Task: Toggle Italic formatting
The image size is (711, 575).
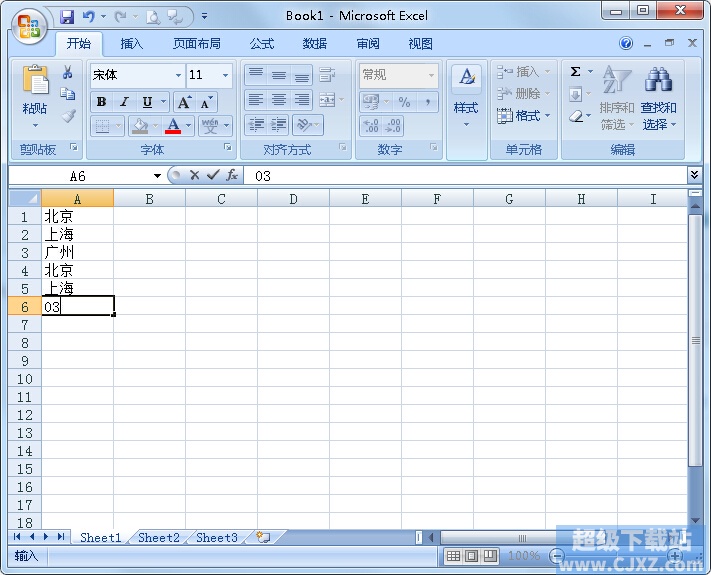Action: (x=124, y=102)
